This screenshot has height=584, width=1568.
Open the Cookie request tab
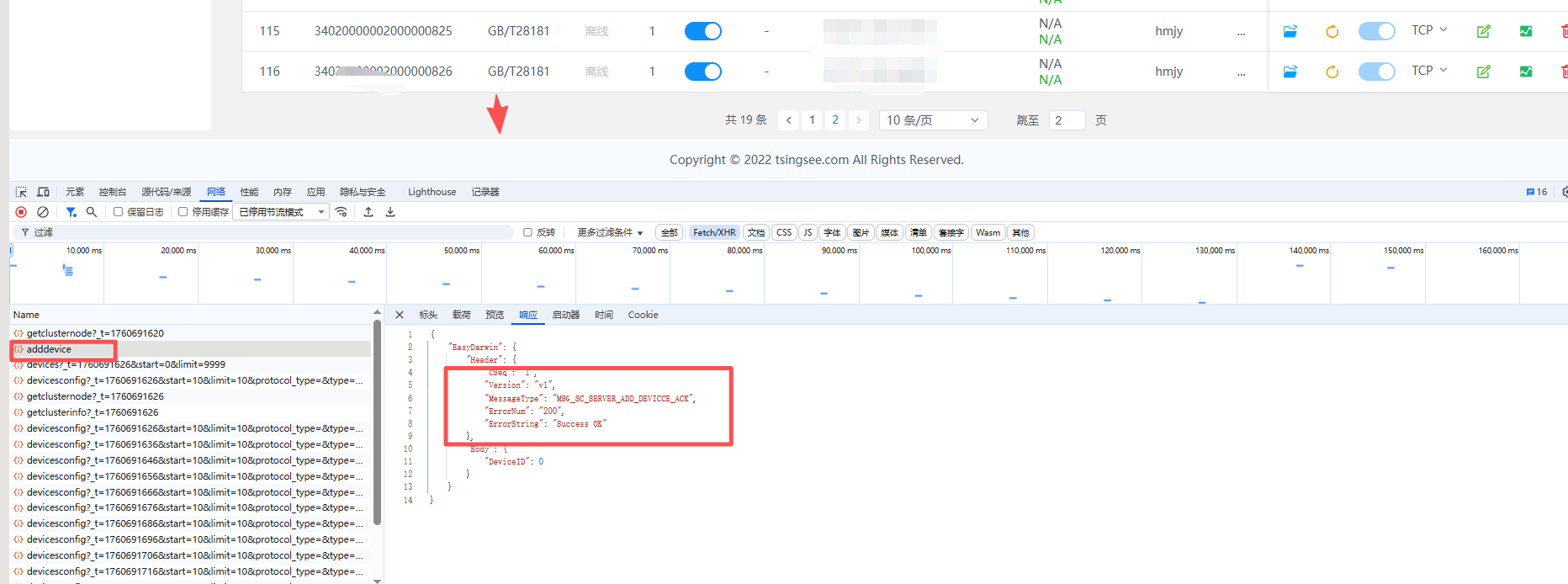click(644, 315)
